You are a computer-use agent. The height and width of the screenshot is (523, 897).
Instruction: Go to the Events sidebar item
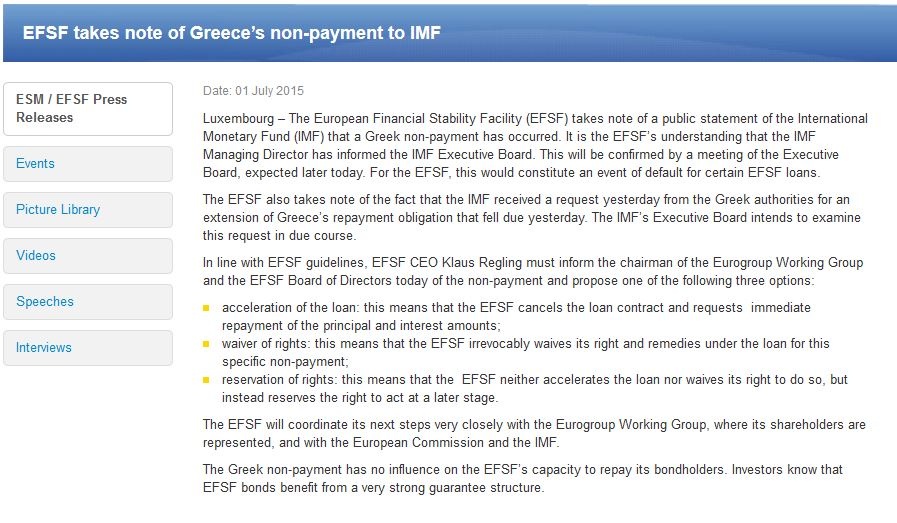[x=87, y=164]
